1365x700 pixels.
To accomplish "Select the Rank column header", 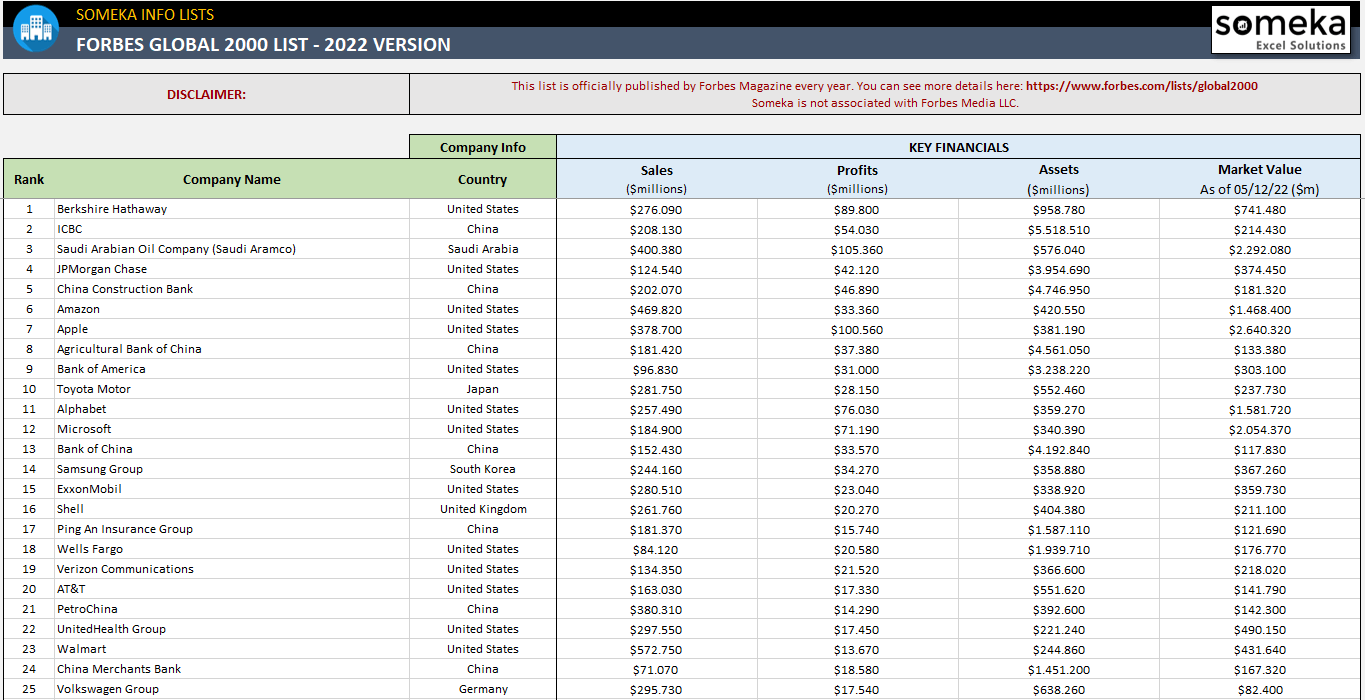I will click(x=28, y=178).
